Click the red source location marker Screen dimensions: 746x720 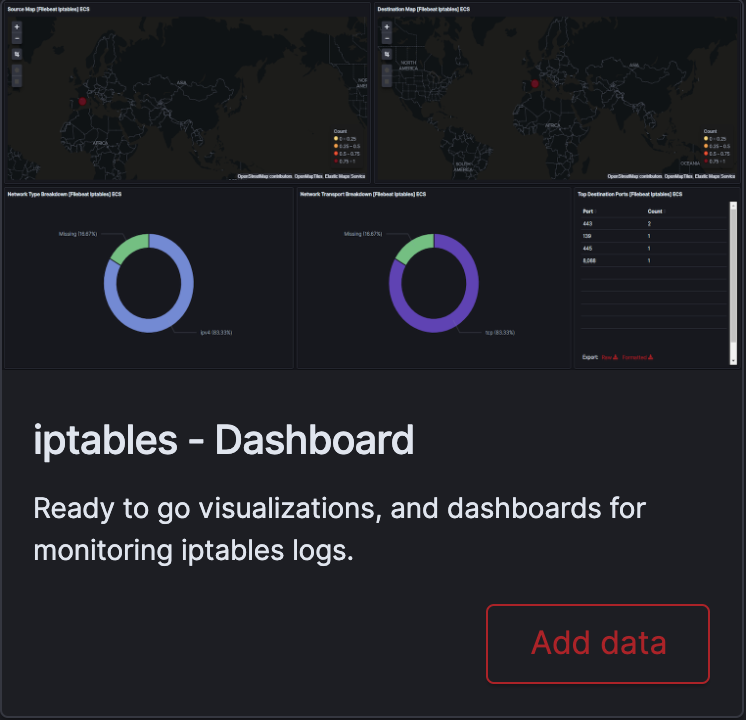[x=83, y=100]
